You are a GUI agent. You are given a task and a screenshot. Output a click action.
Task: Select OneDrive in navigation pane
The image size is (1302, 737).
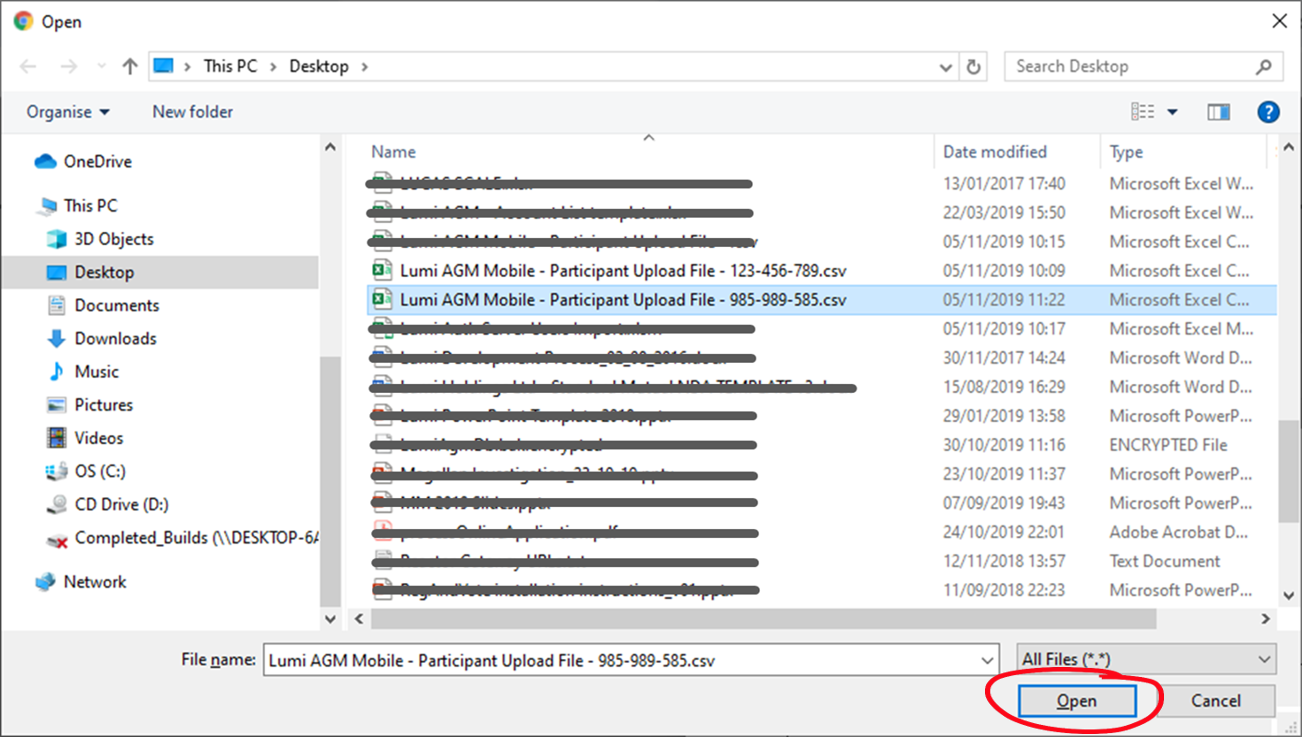tap(97, 161)
